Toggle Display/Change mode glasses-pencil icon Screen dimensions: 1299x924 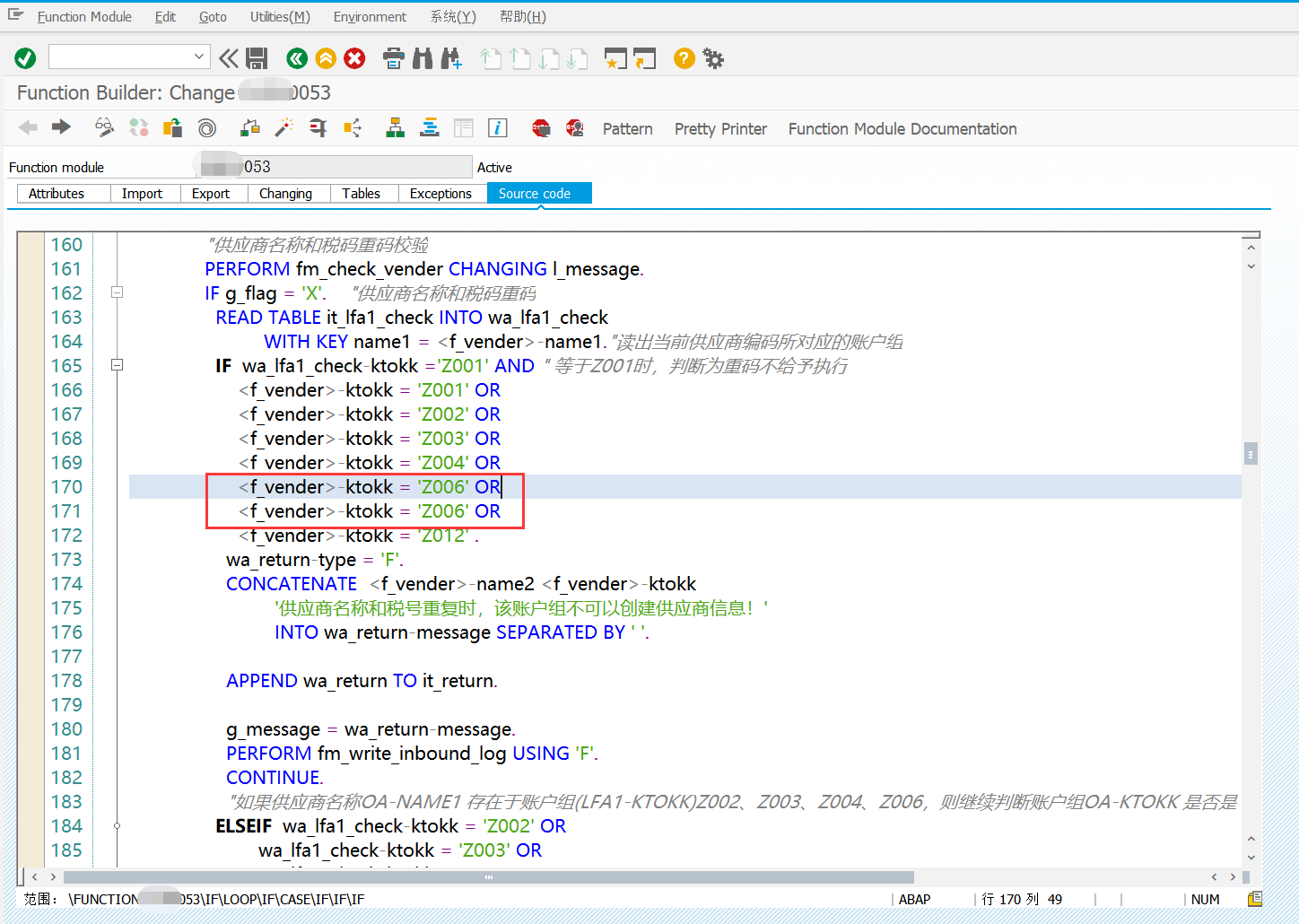(x=105, y=127)
